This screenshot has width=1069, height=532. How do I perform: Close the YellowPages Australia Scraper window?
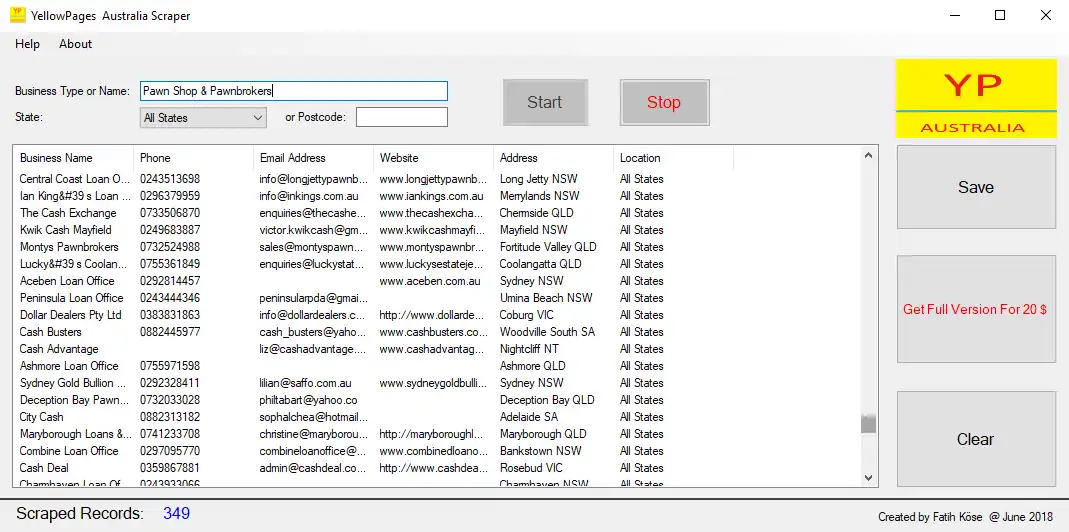1045,15
